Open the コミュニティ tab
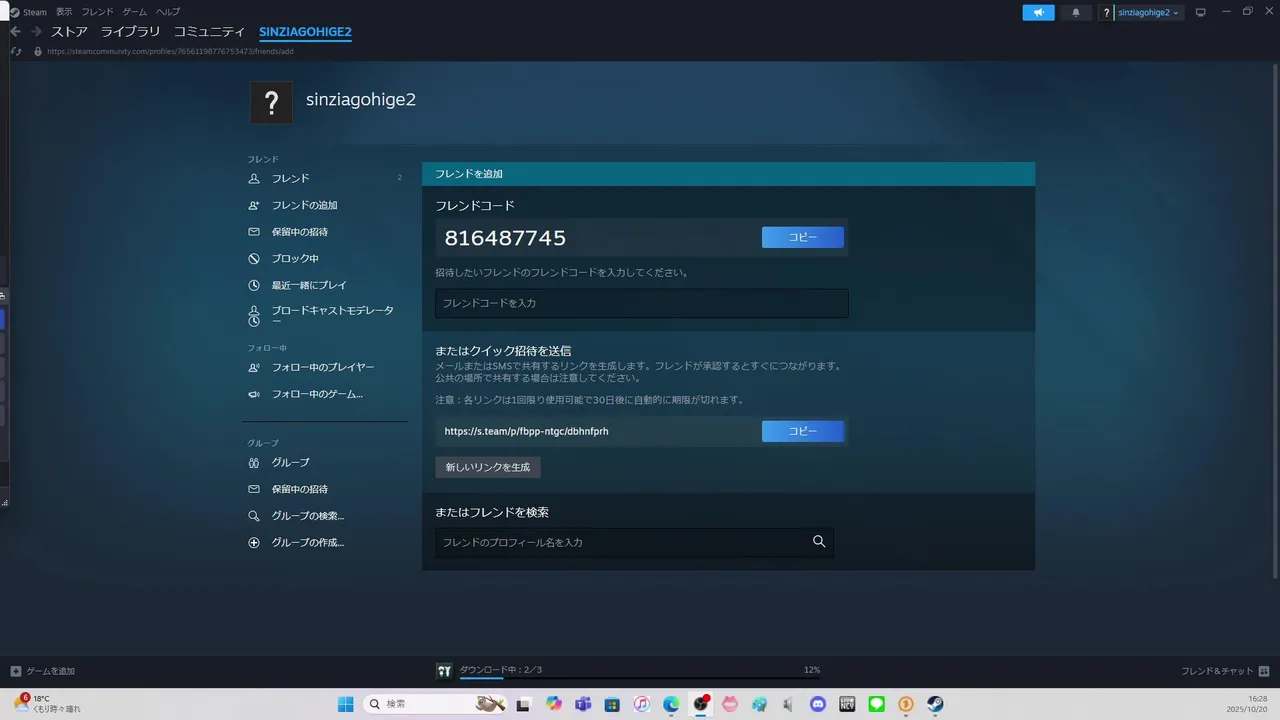Viewport: 1280px width, 720px height. click(x=210, y=32)
